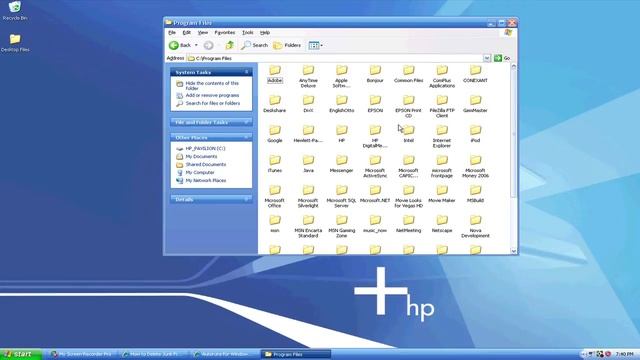Select the Microsoft Silverlight folder

tap(308, 196)
